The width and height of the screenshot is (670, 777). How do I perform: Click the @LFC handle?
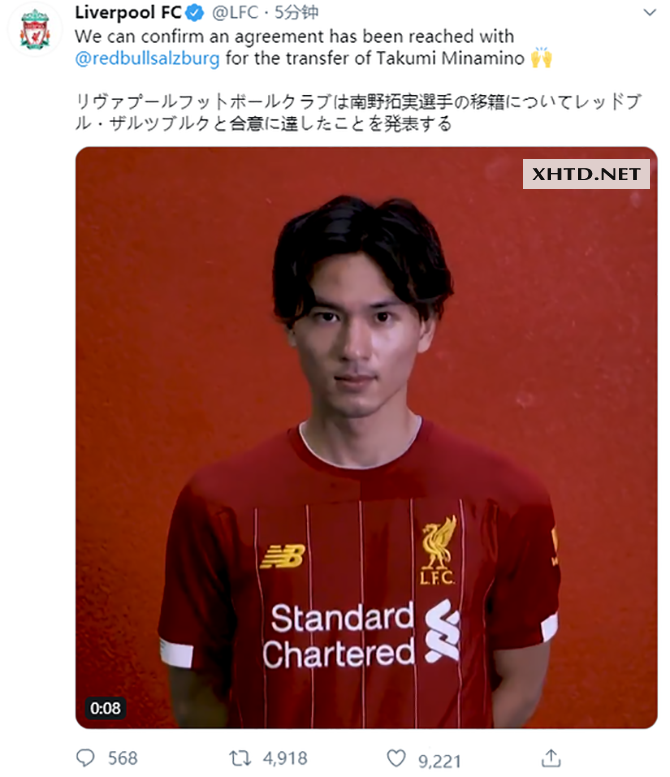click(234, 12)
